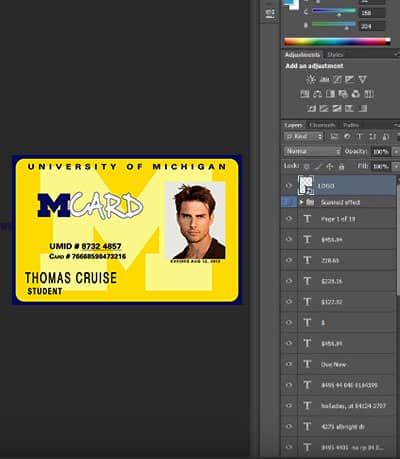Filter layers by pixel layers icon
The image size is (400, 459).
pyautogui.click(x=334, y=136)
